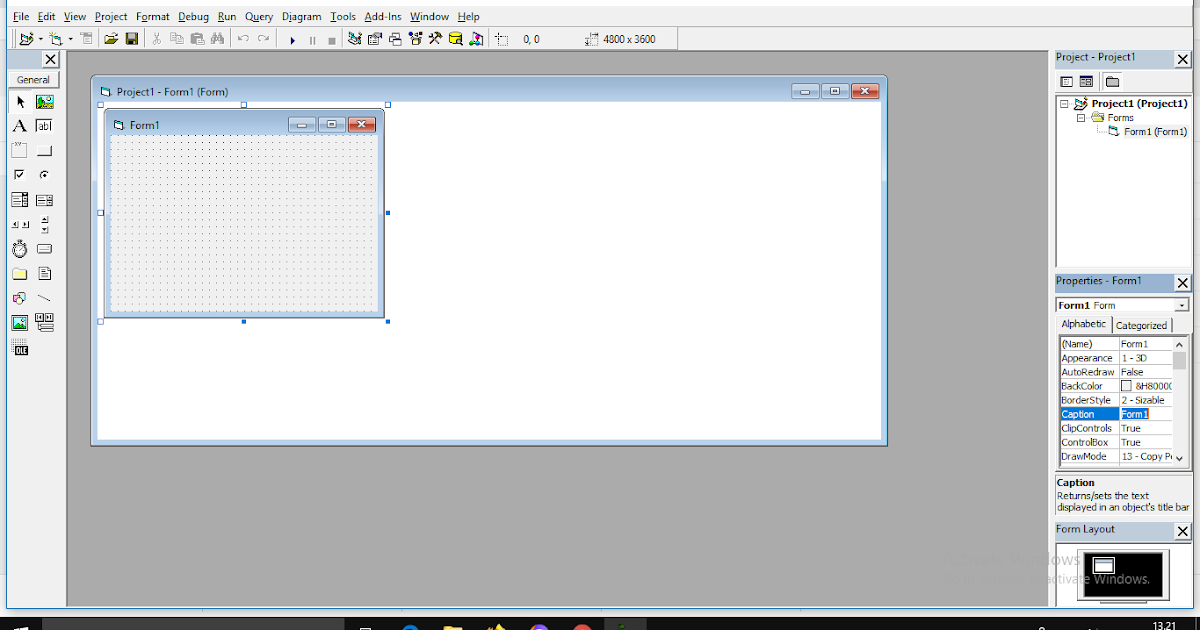Select the OptionButton control in the toolbox
This screenshot has height=630, width=1200.
(x=44, y=174)
